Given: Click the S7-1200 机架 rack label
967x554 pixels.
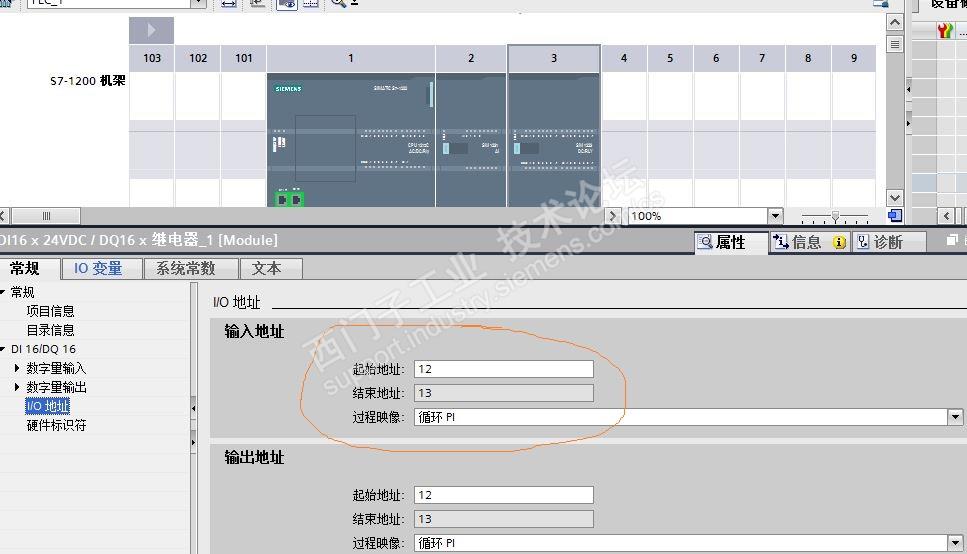Looking at the screenshot, I should 88,81.
